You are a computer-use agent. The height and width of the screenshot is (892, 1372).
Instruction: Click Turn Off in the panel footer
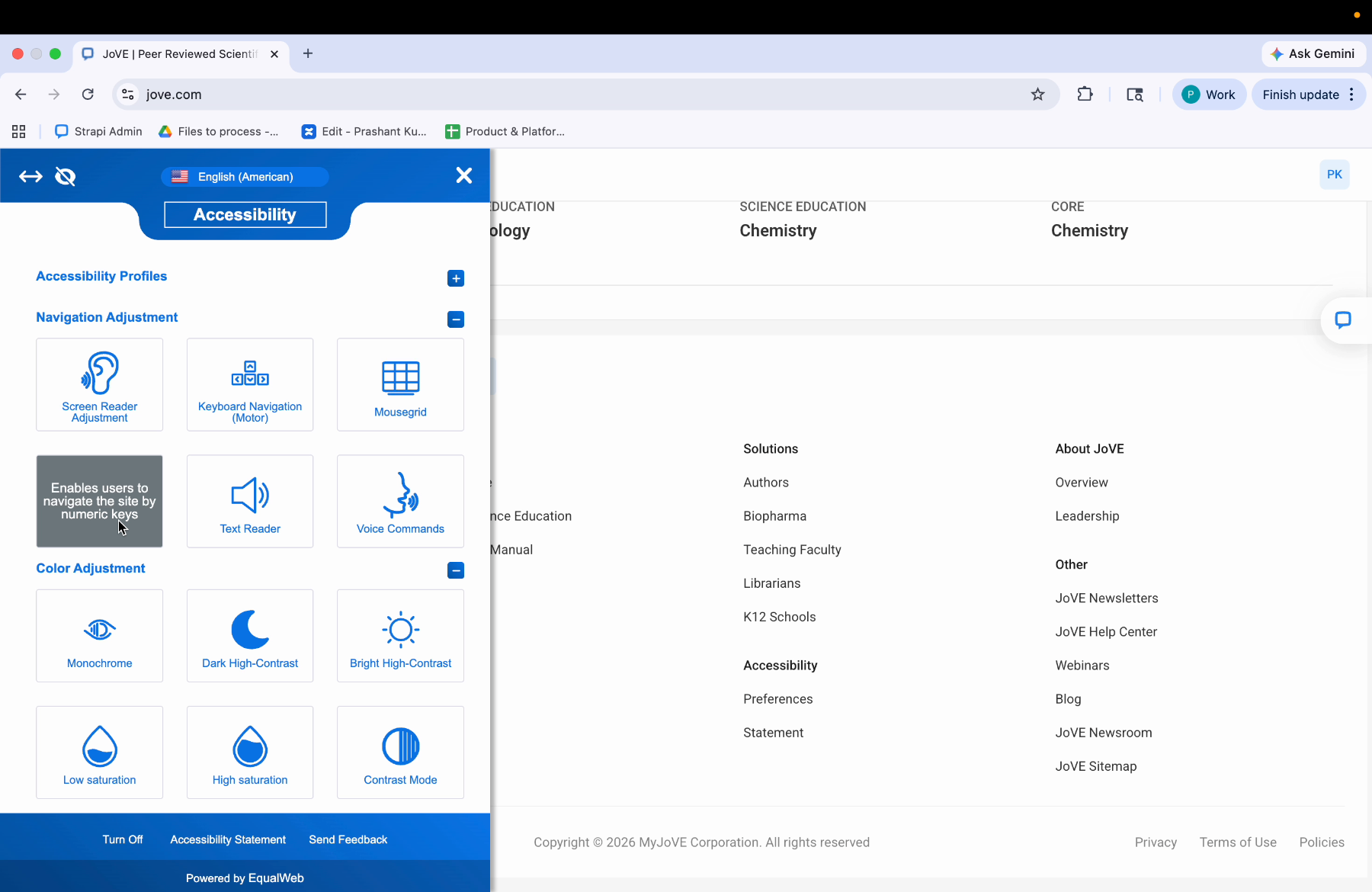(x=123, y=839)
